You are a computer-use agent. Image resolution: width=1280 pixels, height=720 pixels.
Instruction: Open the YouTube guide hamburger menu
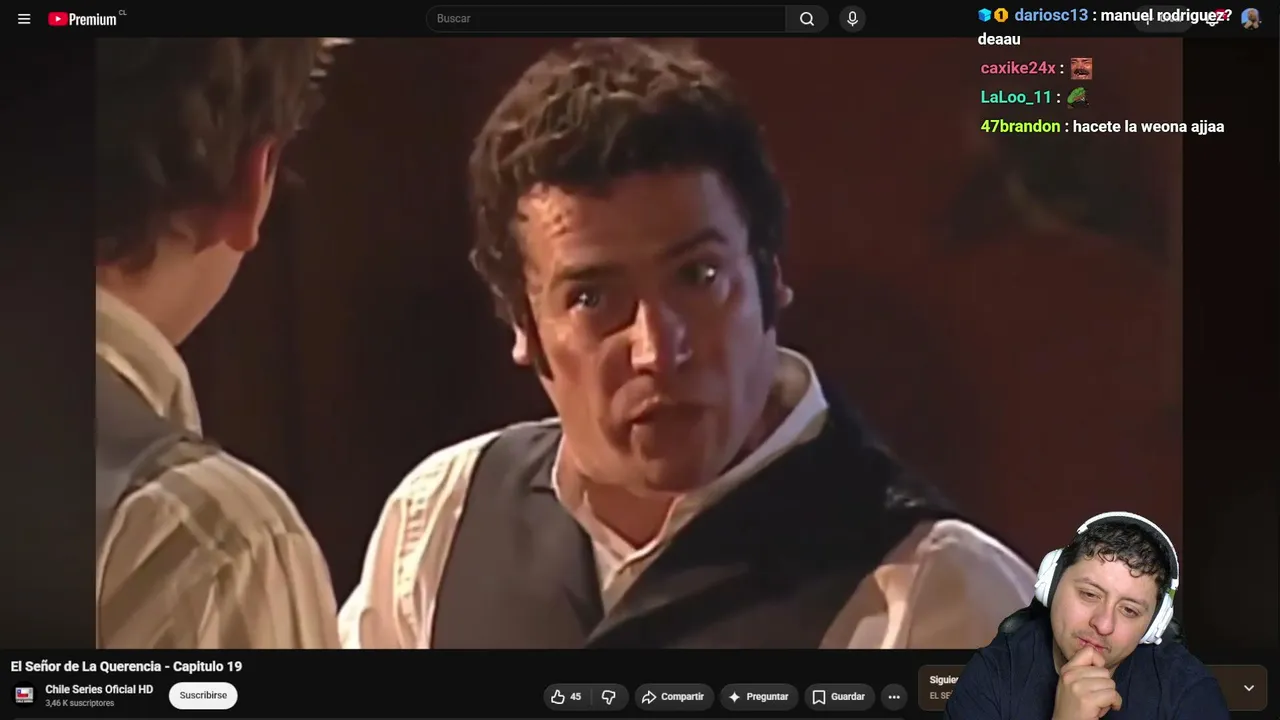(x=24, y=19)
